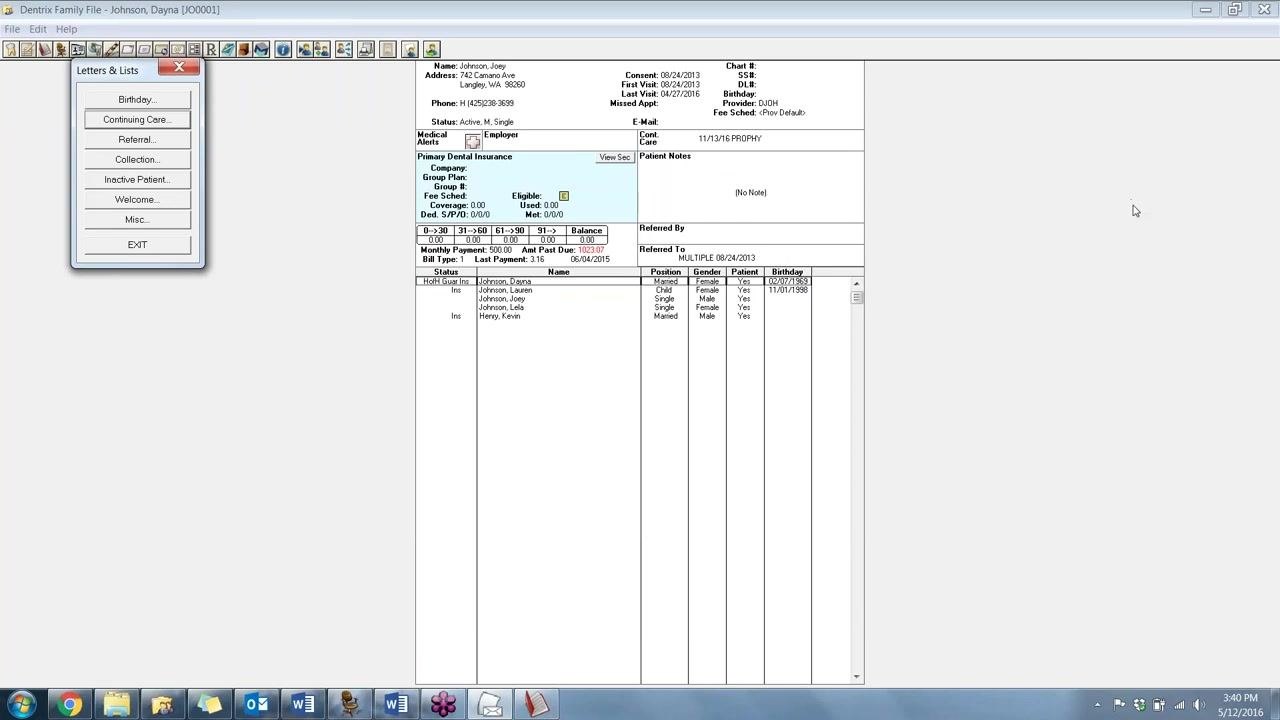This screenshot has height=720, width=1280.
Task: Click the Misc... letters button
Action: (137, 220)
